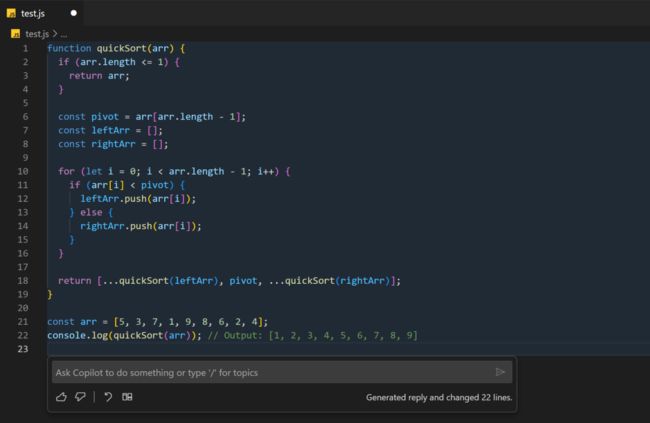Click the '// Output:' comment on line 22
Image resolution: width=650 pixels, height=423 pixels.
313,335
